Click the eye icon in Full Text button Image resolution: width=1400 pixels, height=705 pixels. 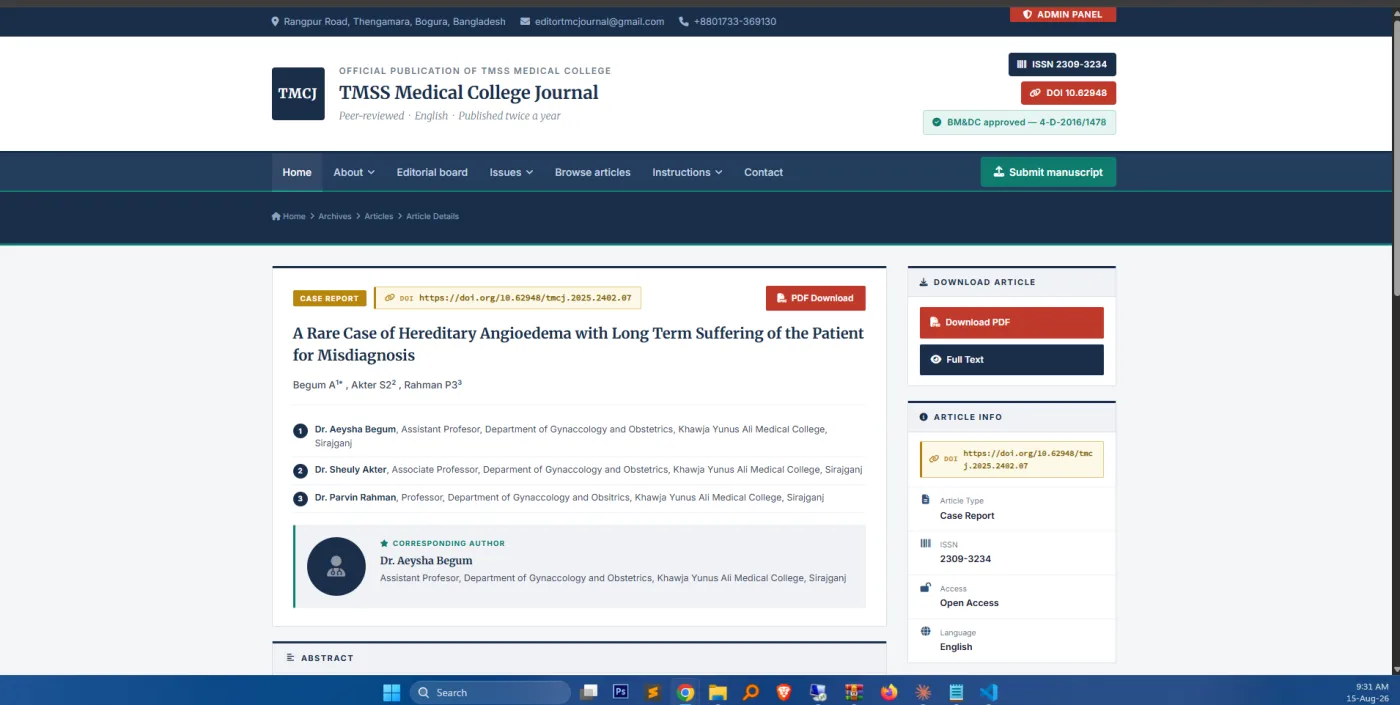click(936, 360)
